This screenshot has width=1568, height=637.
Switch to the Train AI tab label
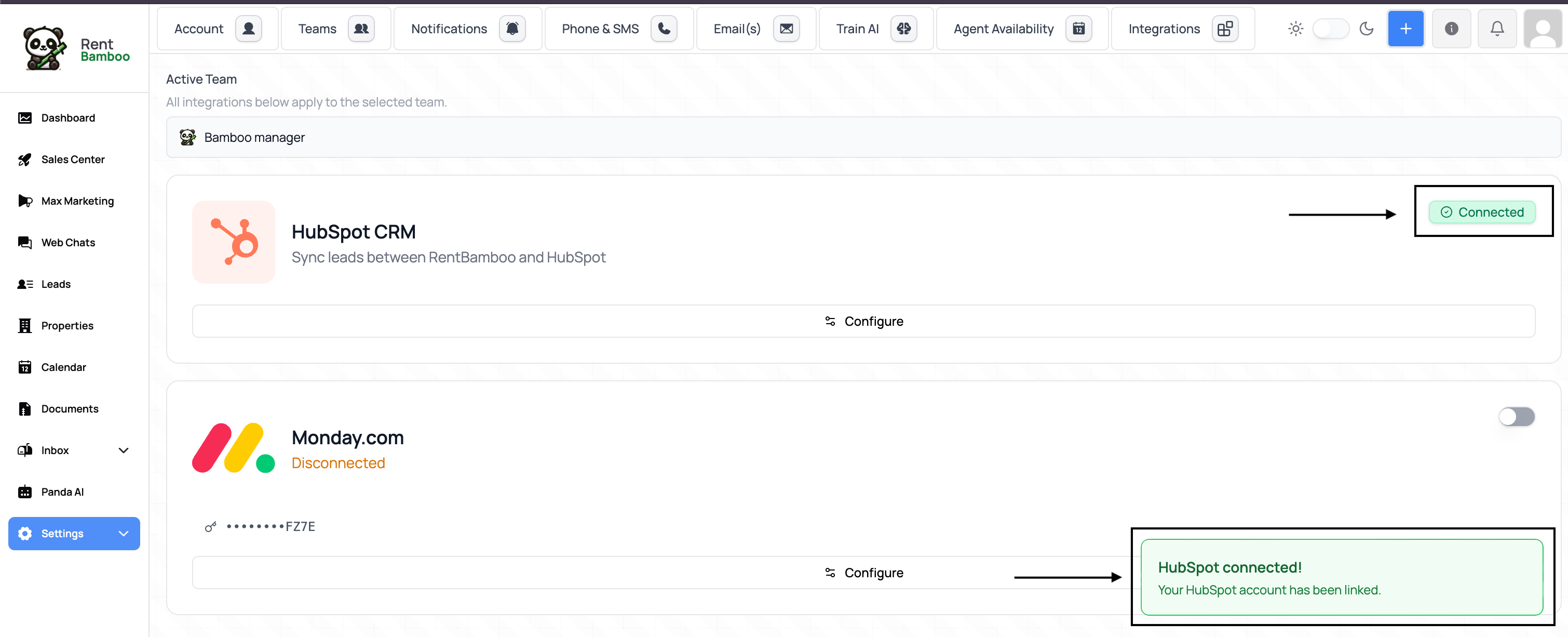[858, 29]
